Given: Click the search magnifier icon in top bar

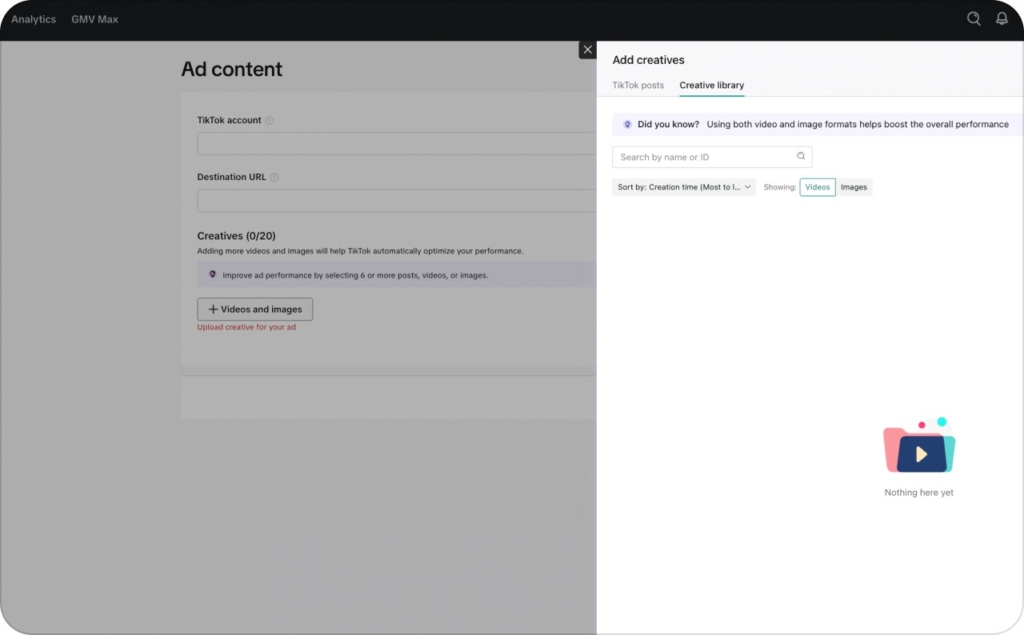Looking at the screenshot, I should pyautogui.click(x=973, y=19).
